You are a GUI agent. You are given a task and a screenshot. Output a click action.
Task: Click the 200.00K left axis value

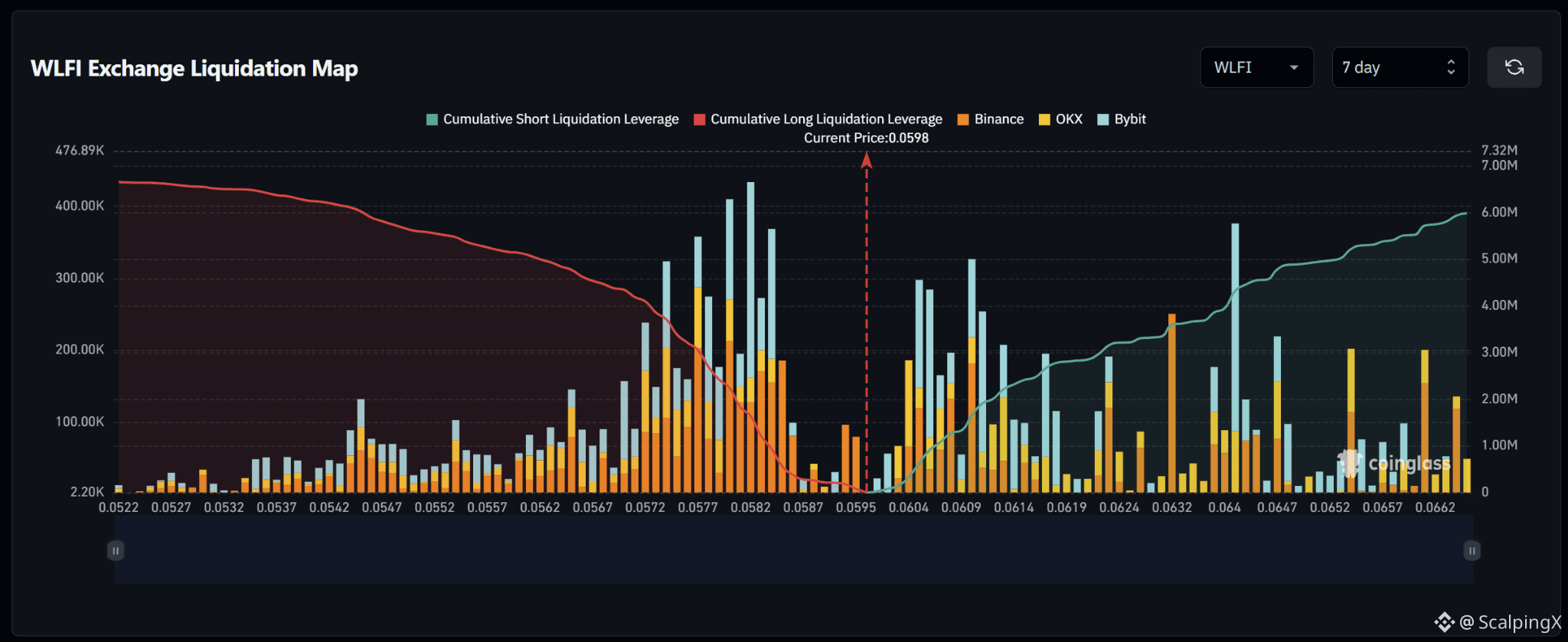[x=80, y=350]
